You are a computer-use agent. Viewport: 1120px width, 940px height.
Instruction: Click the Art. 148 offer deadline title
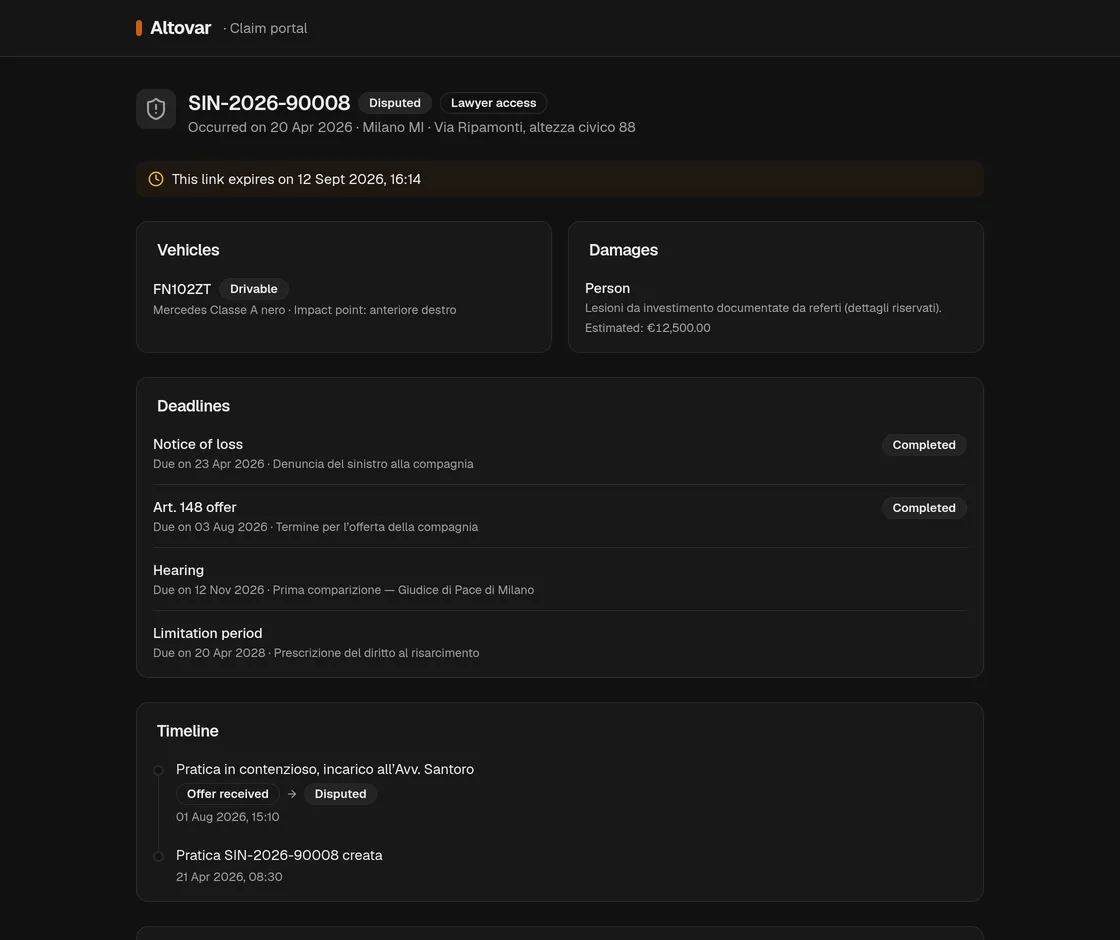(x=194, y=507)
